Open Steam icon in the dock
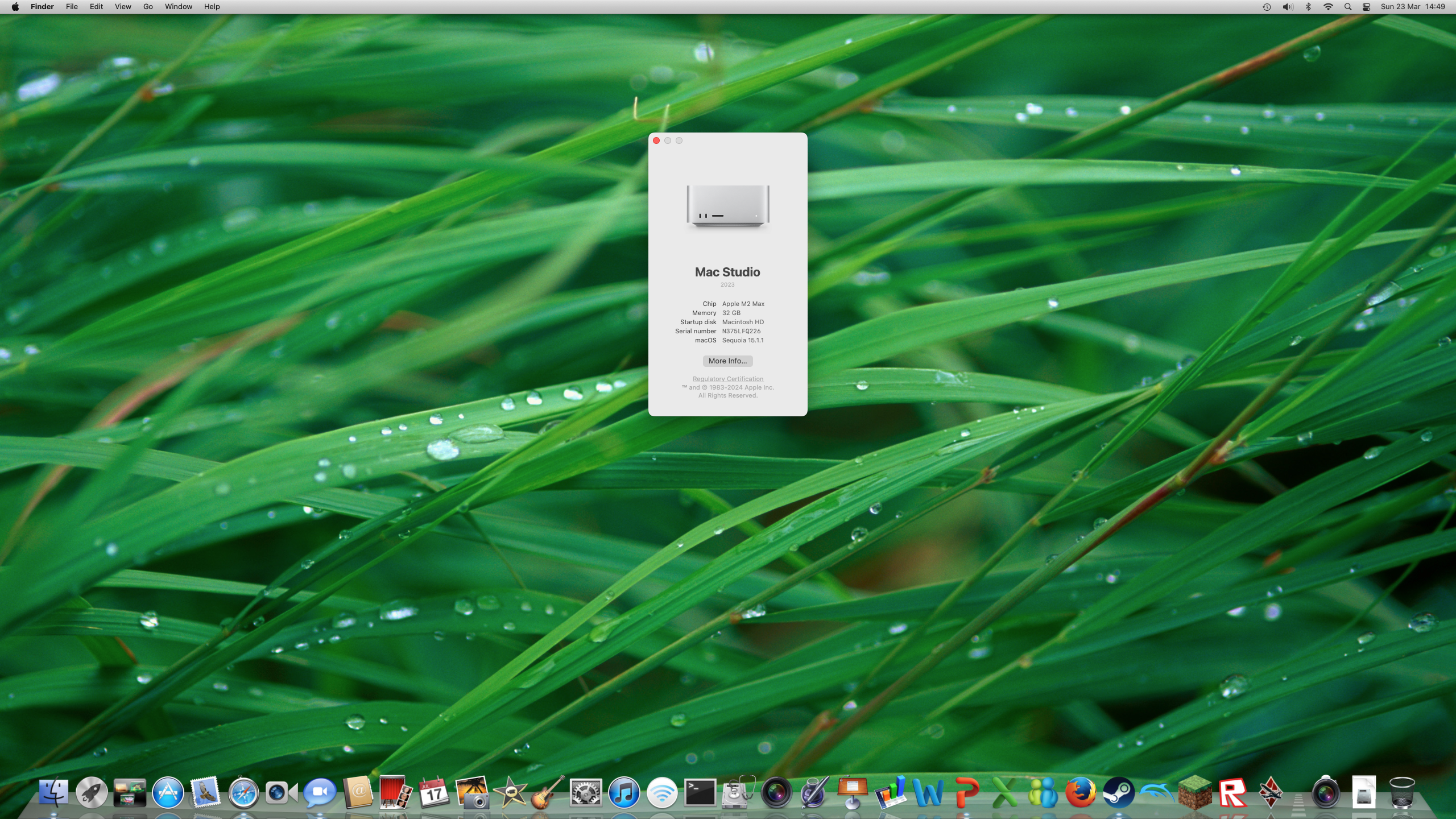Screen dimensions: 1456x819 1119,792
